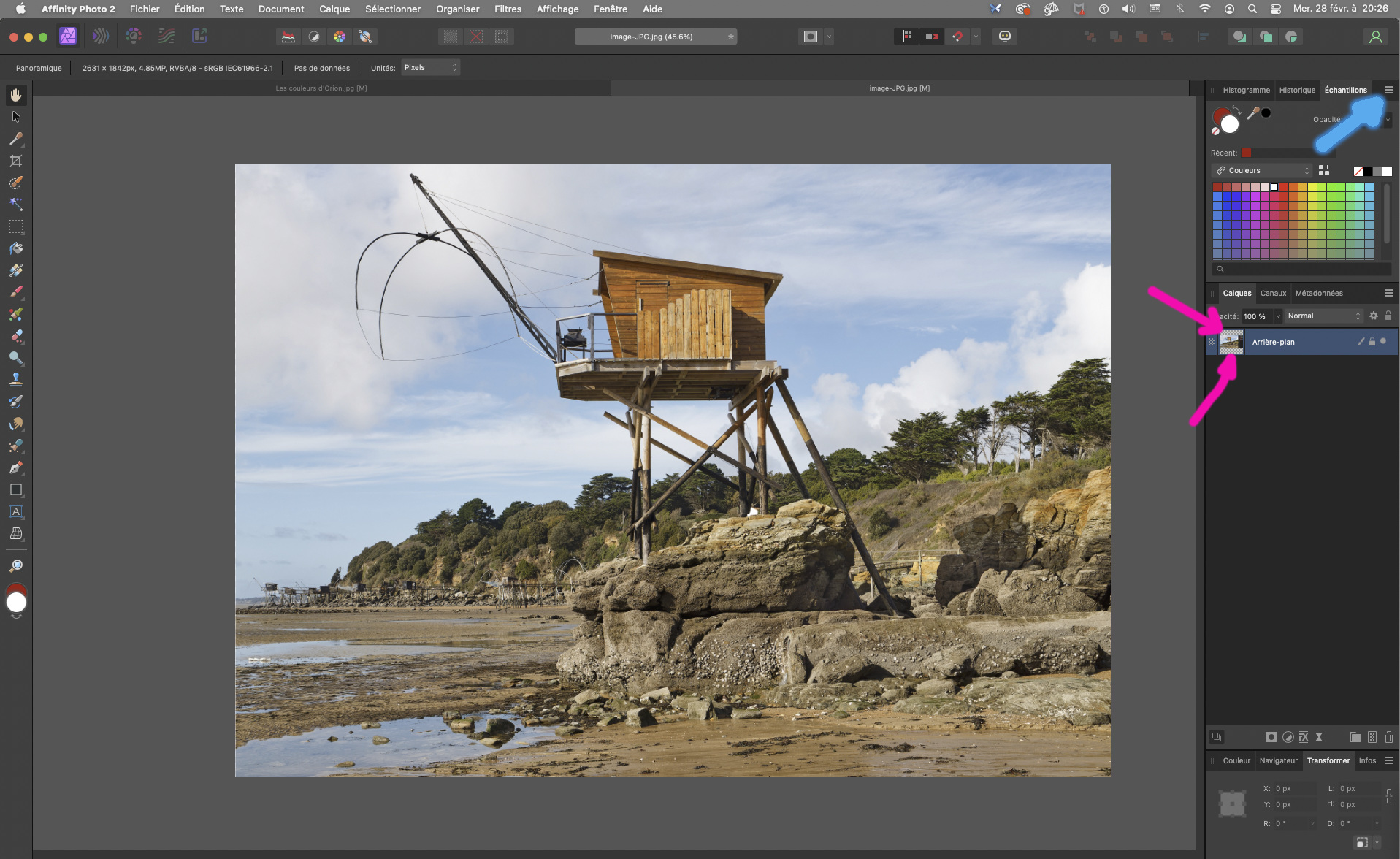Image resolution: width=1400 pixels, height=859 pixels.
Task: Switch to Les couleurs d'Orion.jpg document
Action: point(321,88)
